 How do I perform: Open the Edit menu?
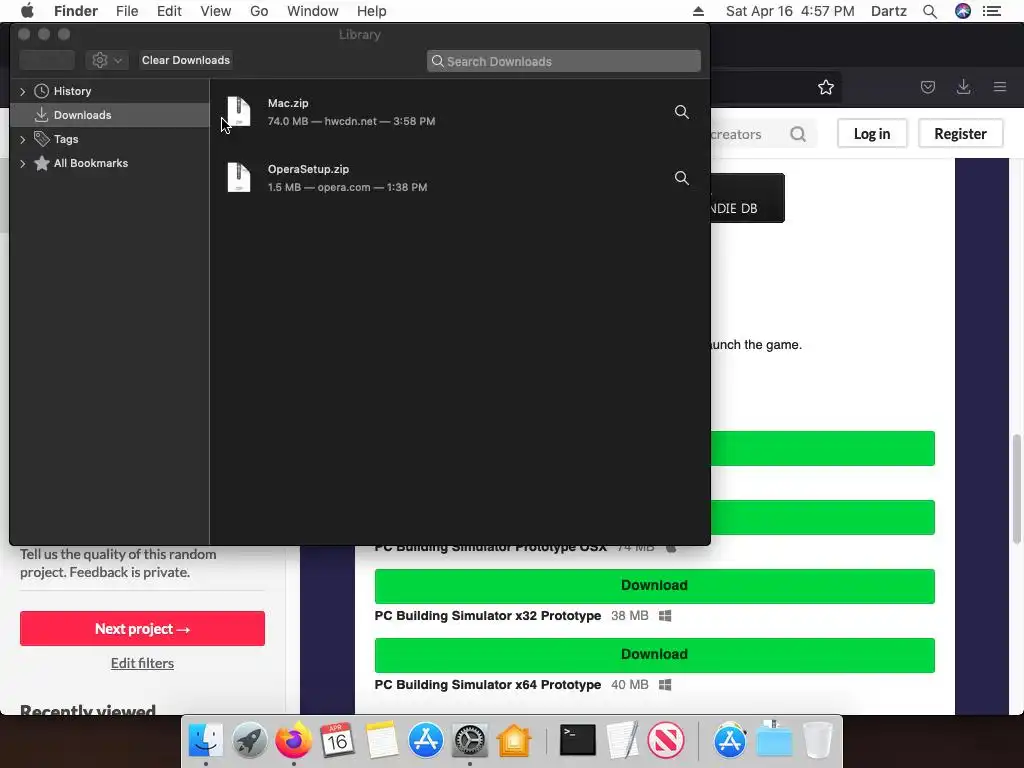tap(169, 11)
